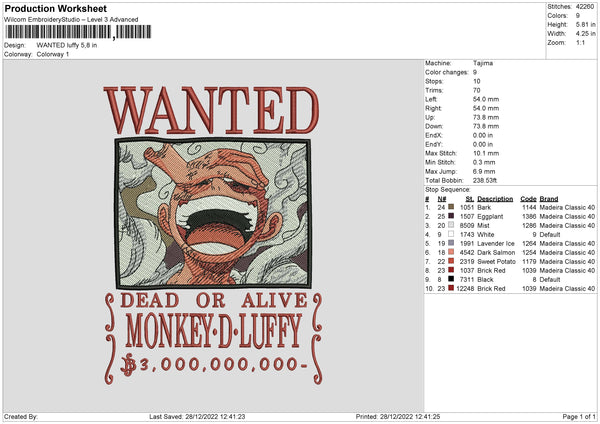The width and height of the screenshot is (600, 424).
Task: Click the Black color swatch in stop 9
Action: 451,279
